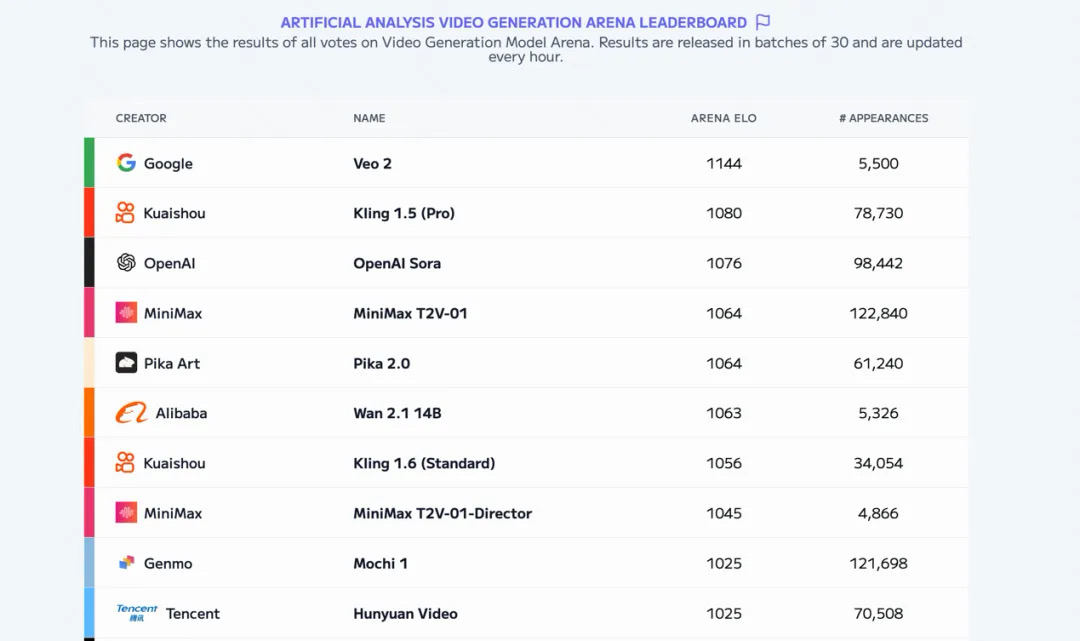The height and width of the screenshot is (641, 1080).
Task: Click the Creator column header
Action: 141,118
